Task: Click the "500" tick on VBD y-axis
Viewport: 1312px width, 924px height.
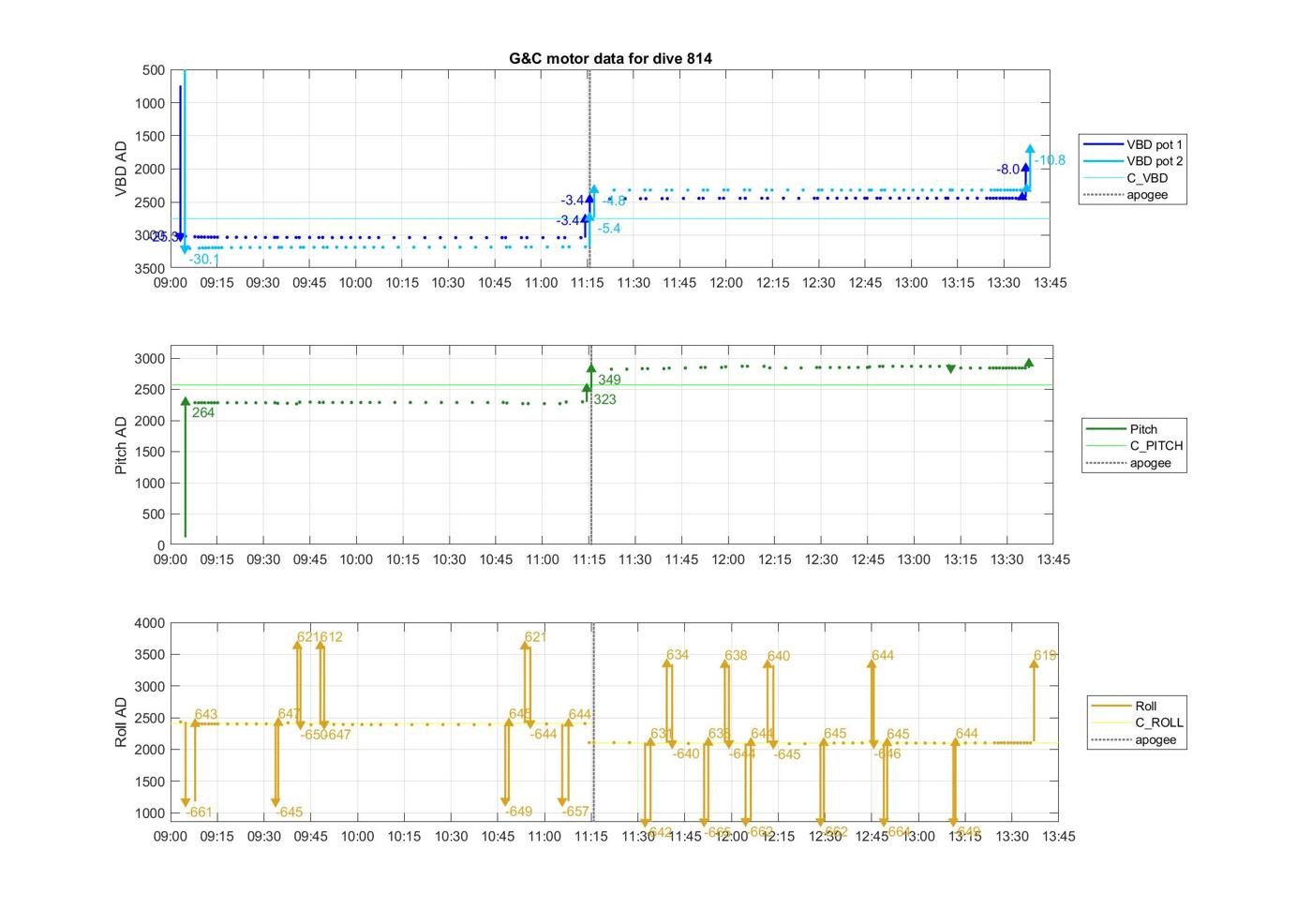Action: click(154, 70)
